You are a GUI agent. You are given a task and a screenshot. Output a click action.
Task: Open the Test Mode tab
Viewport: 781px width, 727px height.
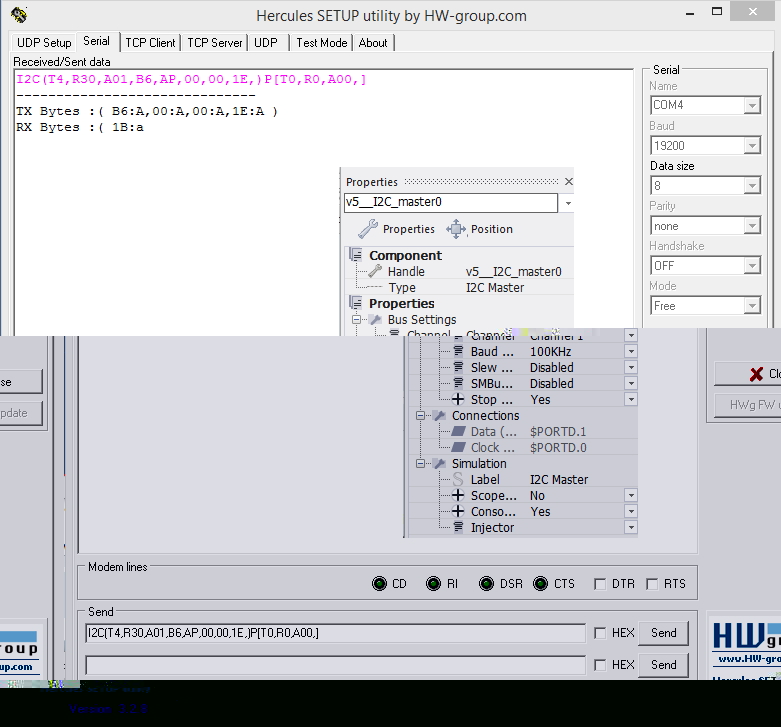coord(322,43)
